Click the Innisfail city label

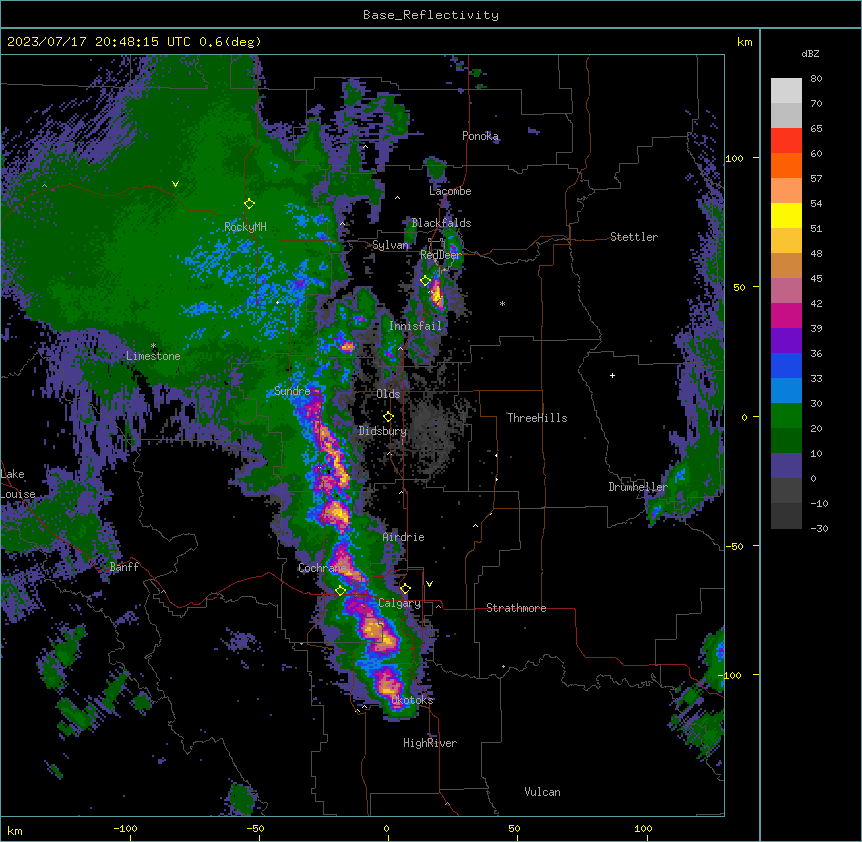415,326
